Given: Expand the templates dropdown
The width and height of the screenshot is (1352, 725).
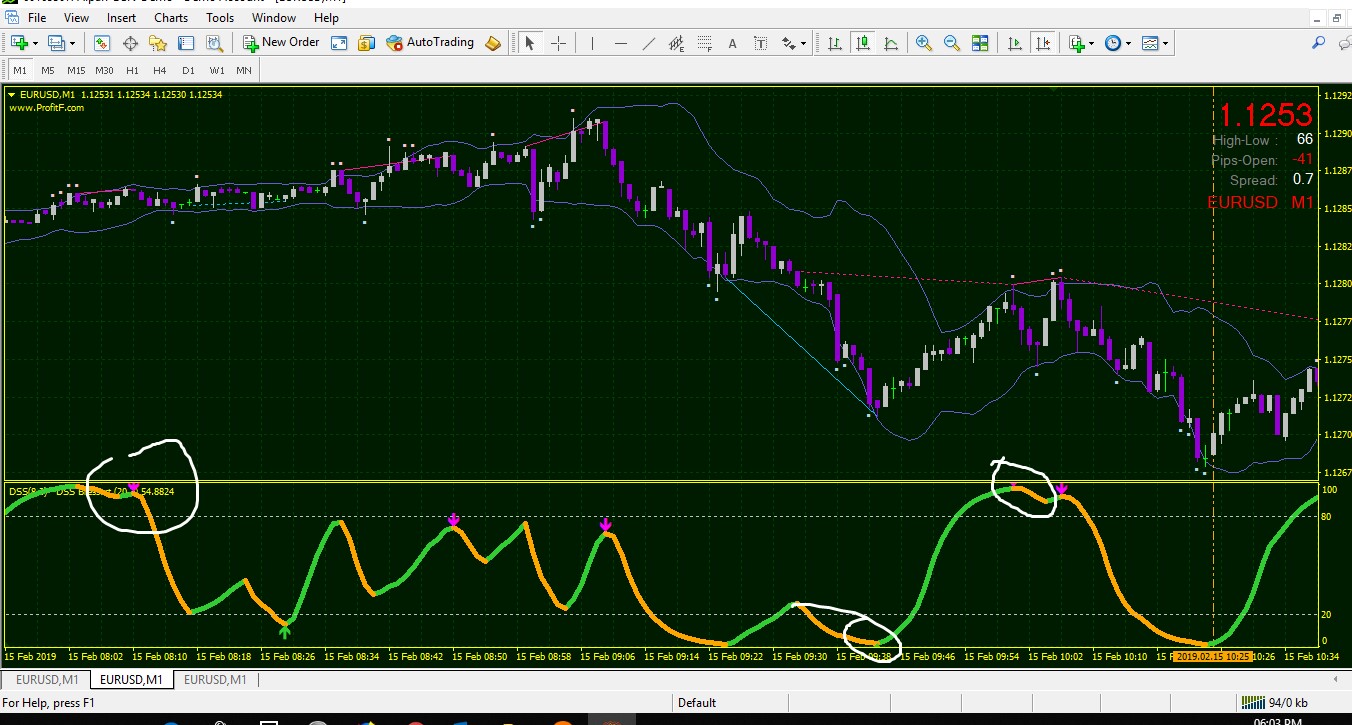Looking at the screenshot, I should click(x=1166, y=44).
